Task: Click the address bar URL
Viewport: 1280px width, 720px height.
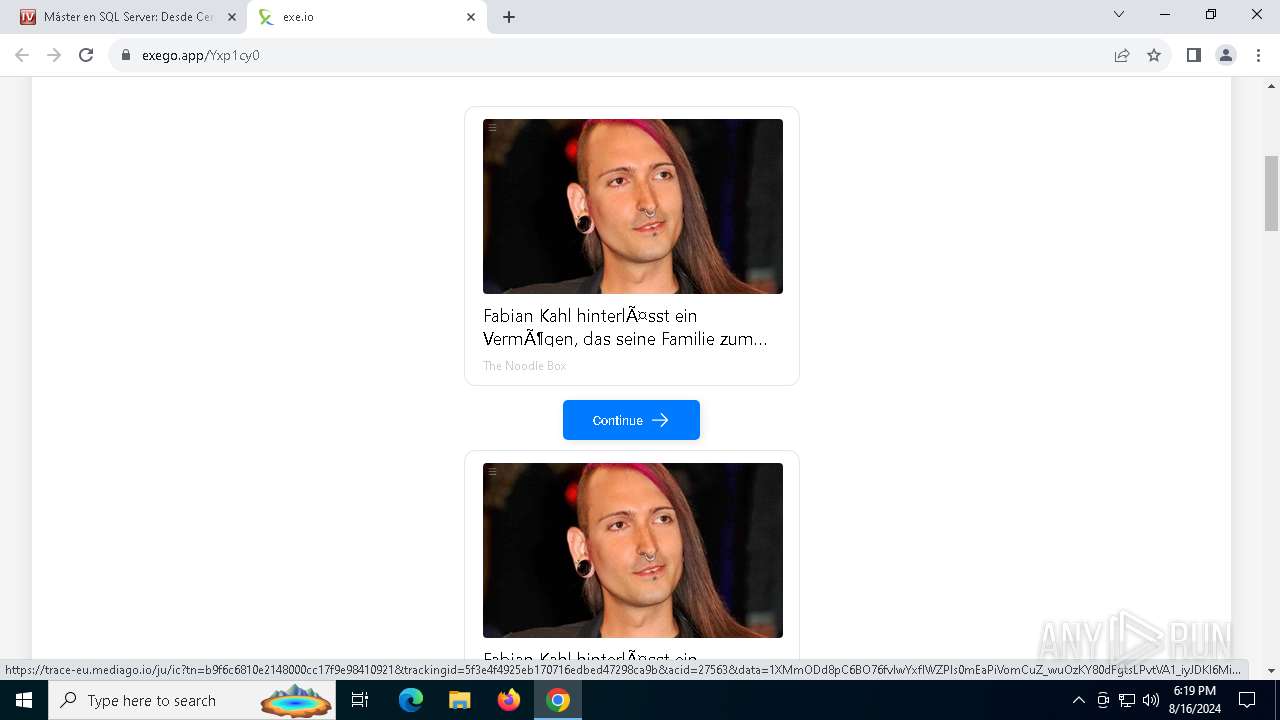Action: [x=201, y=55]
